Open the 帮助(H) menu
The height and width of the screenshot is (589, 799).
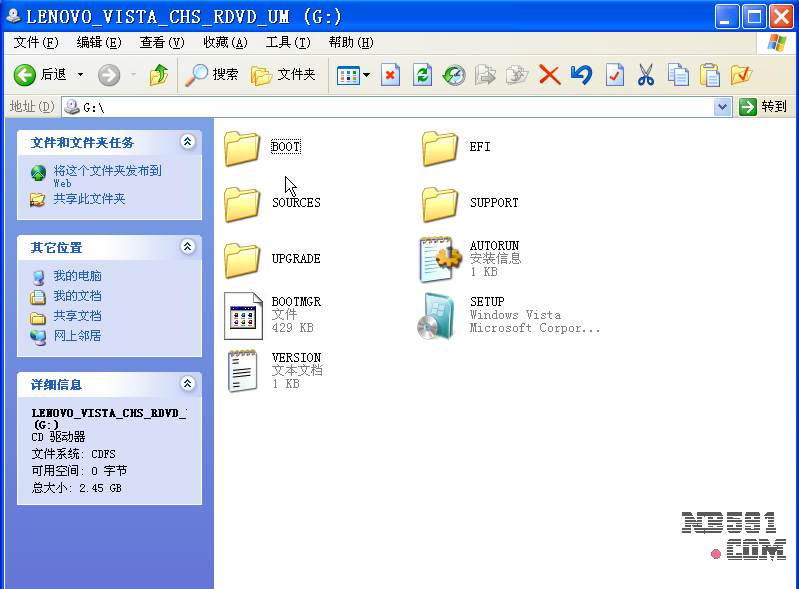[x=351, y=42]
